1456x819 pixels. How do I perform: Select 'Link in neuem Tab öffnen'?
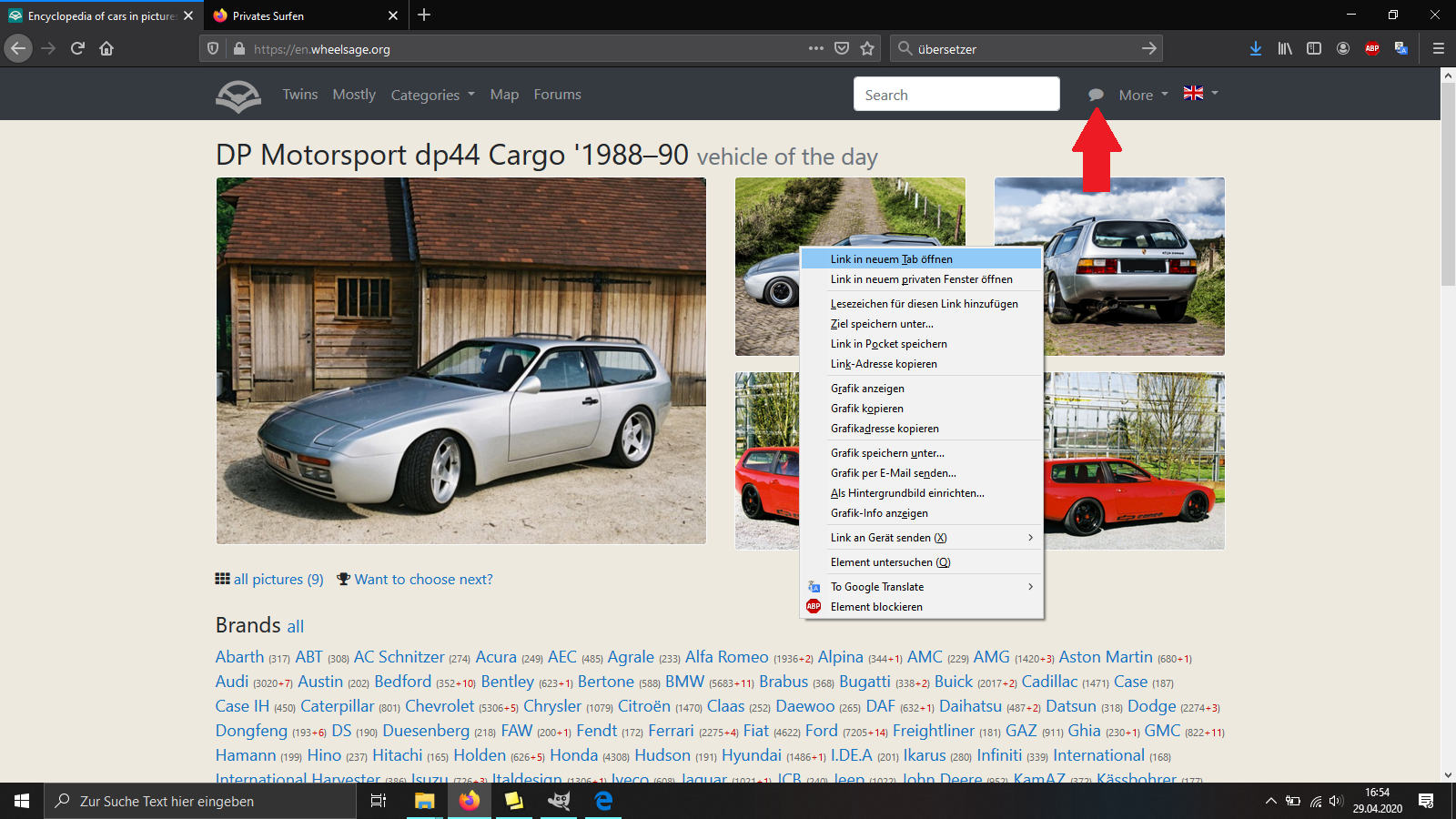coord(921,259)
